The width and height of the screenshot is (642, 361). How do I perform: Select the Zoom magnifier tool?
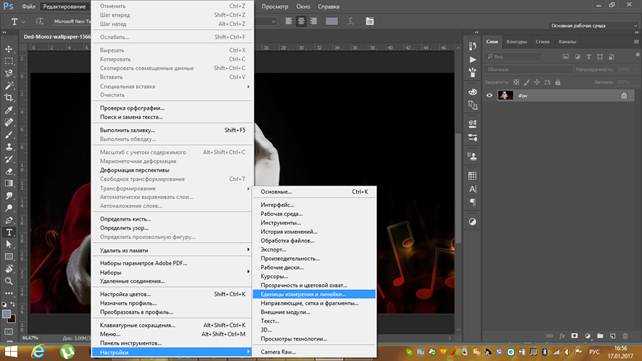tap(9, 281)
